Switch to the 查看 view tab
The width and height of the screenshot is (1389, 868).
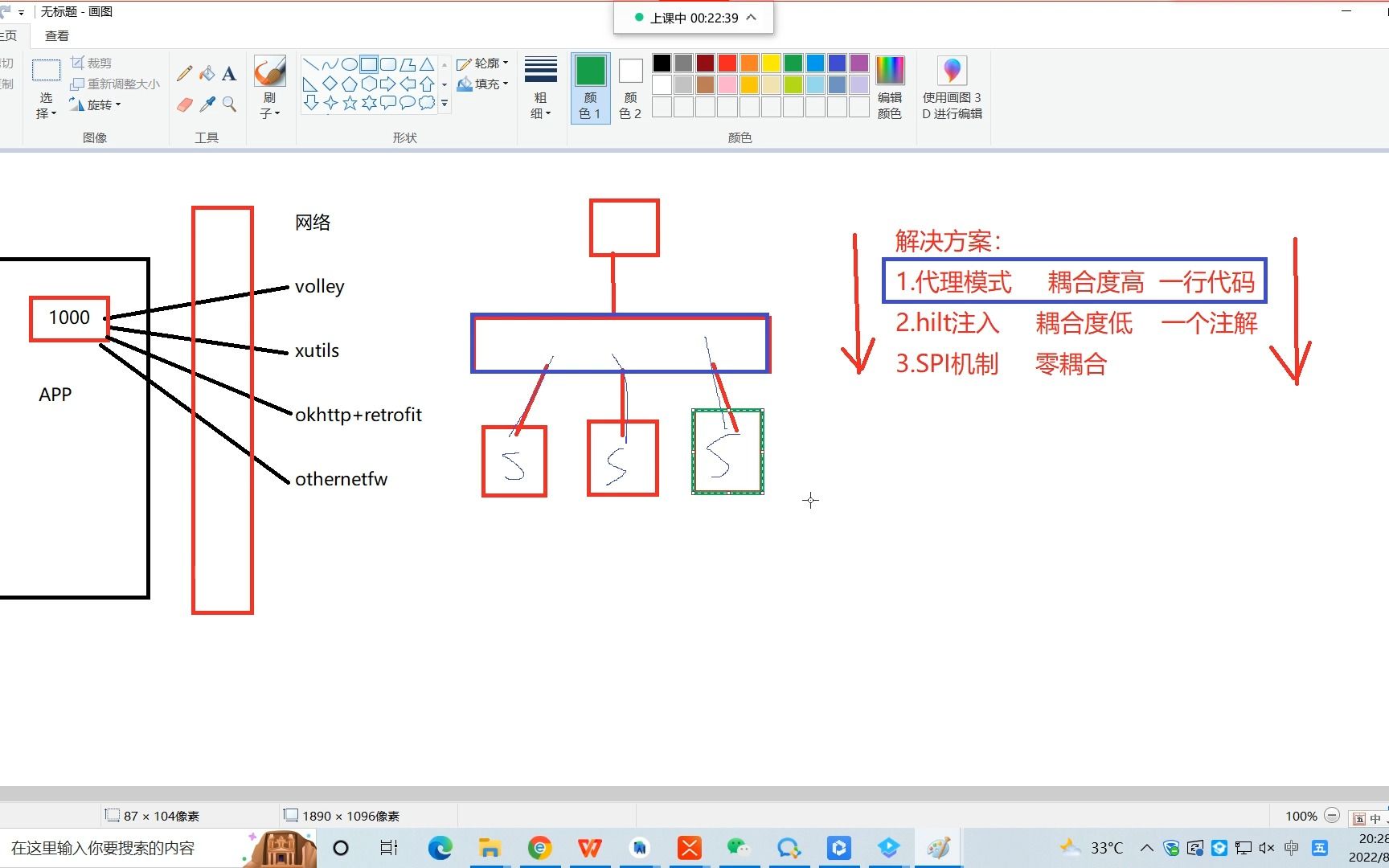coord(56,35)
